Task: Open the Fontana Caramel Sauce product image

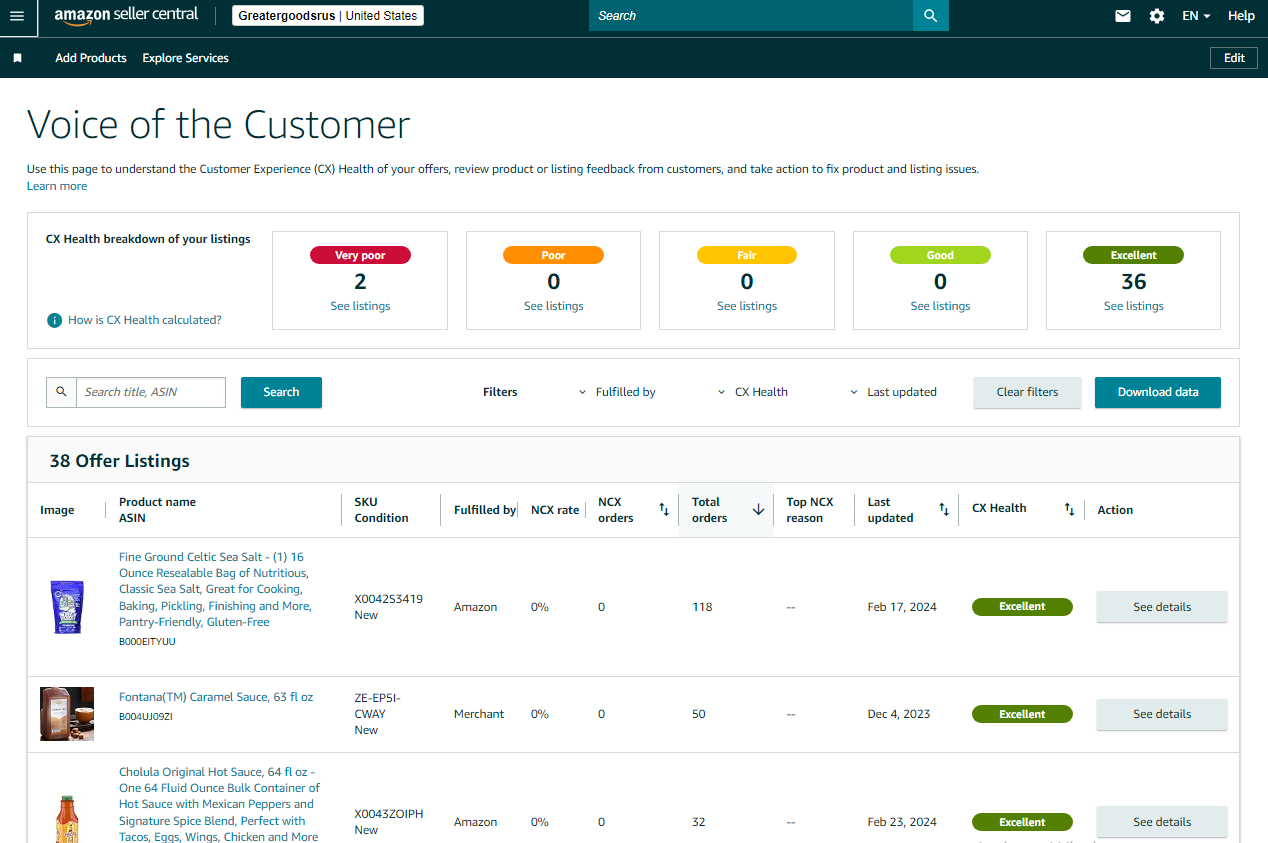Action: point(67,714)
